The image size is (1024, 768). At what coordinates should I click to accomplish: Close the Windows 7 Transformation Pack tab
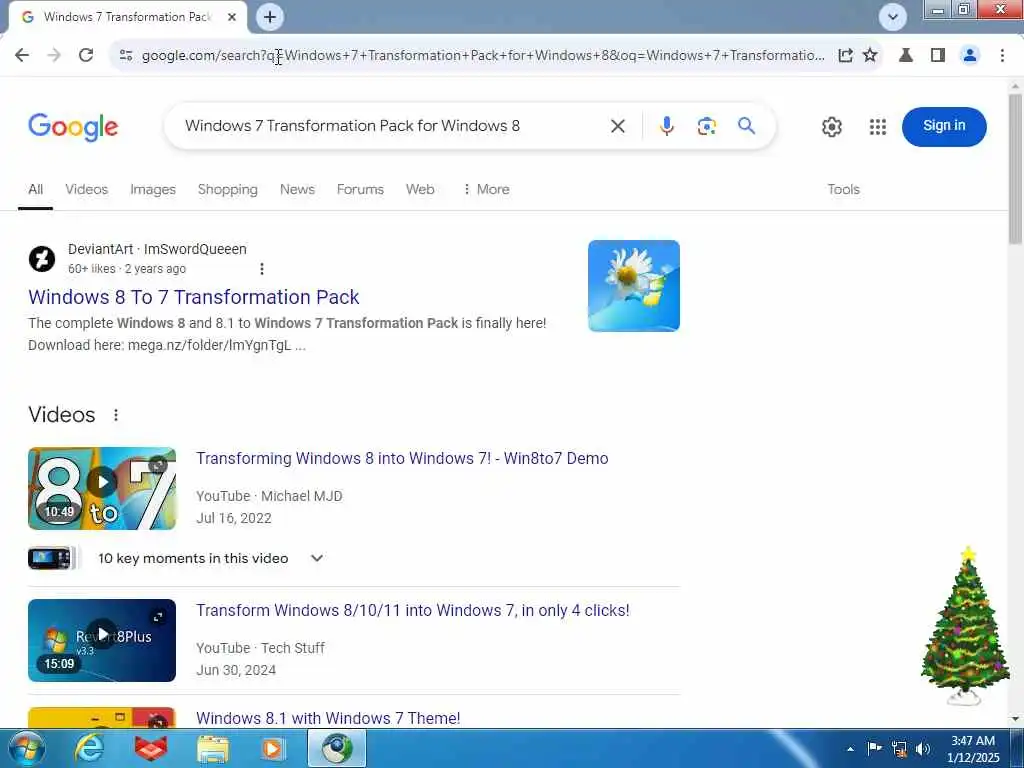(x=232, y=17)
